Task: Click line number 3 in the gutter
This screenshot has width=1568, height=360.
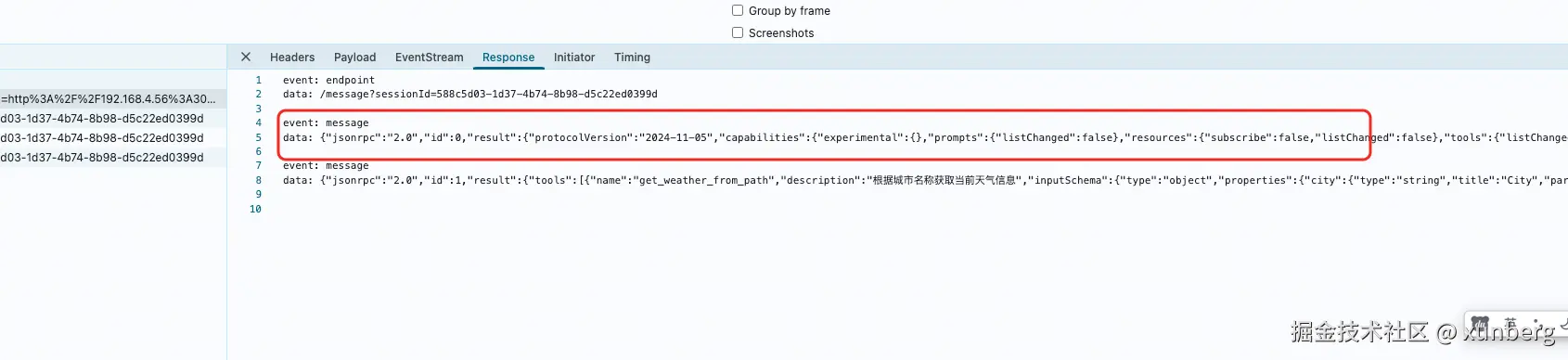Action: [x=259, y=109]
